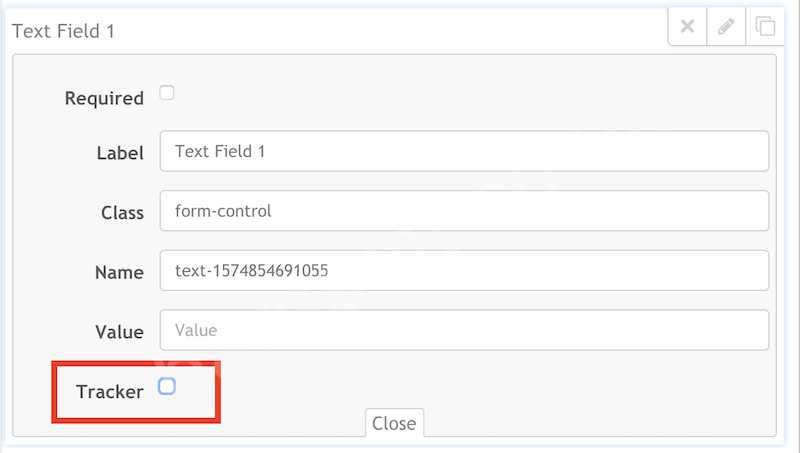Click into the Label input field
The height and width of the screenshot is (453, 800).
[x=464, y=151]
